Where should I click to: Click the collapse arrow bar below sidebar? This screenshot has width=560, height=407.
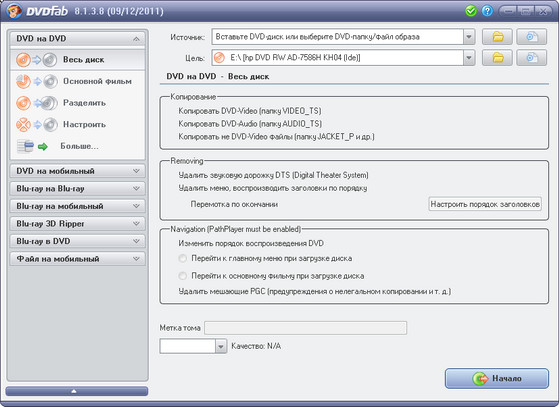[x=77, y=391]
